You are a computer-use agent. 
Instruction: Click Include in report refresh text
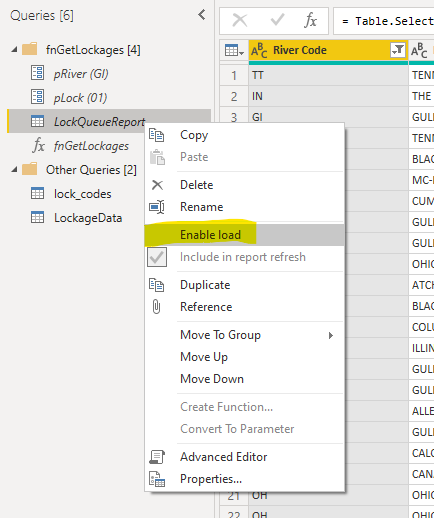[243, 257]
